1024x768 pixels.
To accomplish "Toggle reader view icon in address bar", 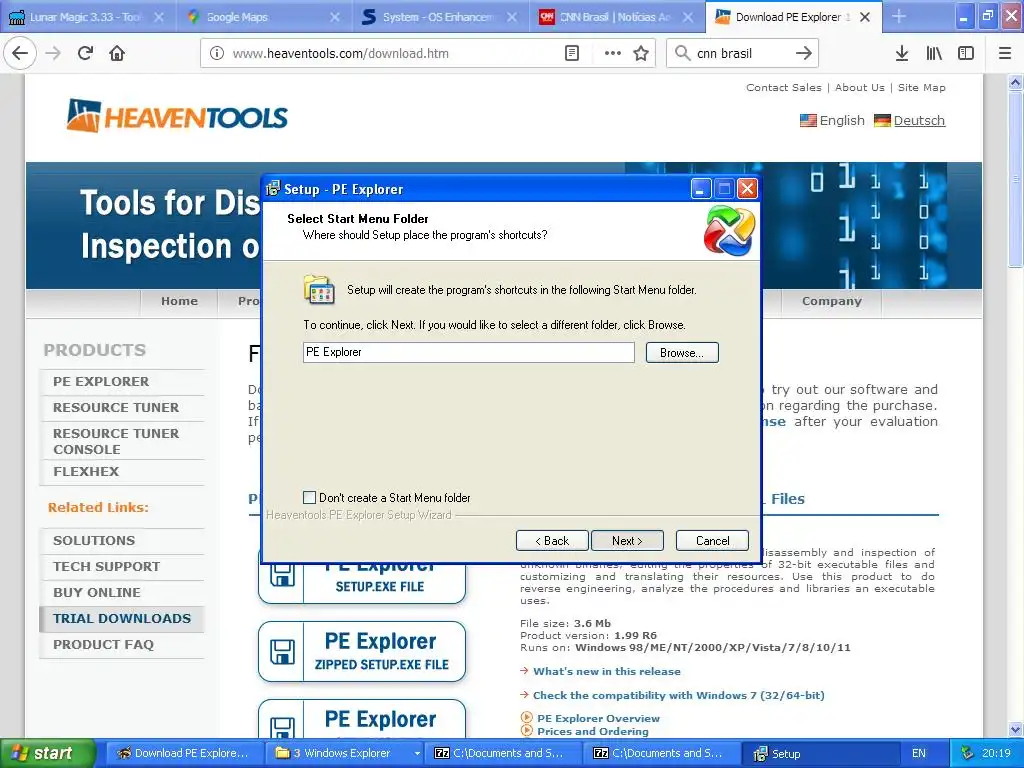I will [571, 53].
